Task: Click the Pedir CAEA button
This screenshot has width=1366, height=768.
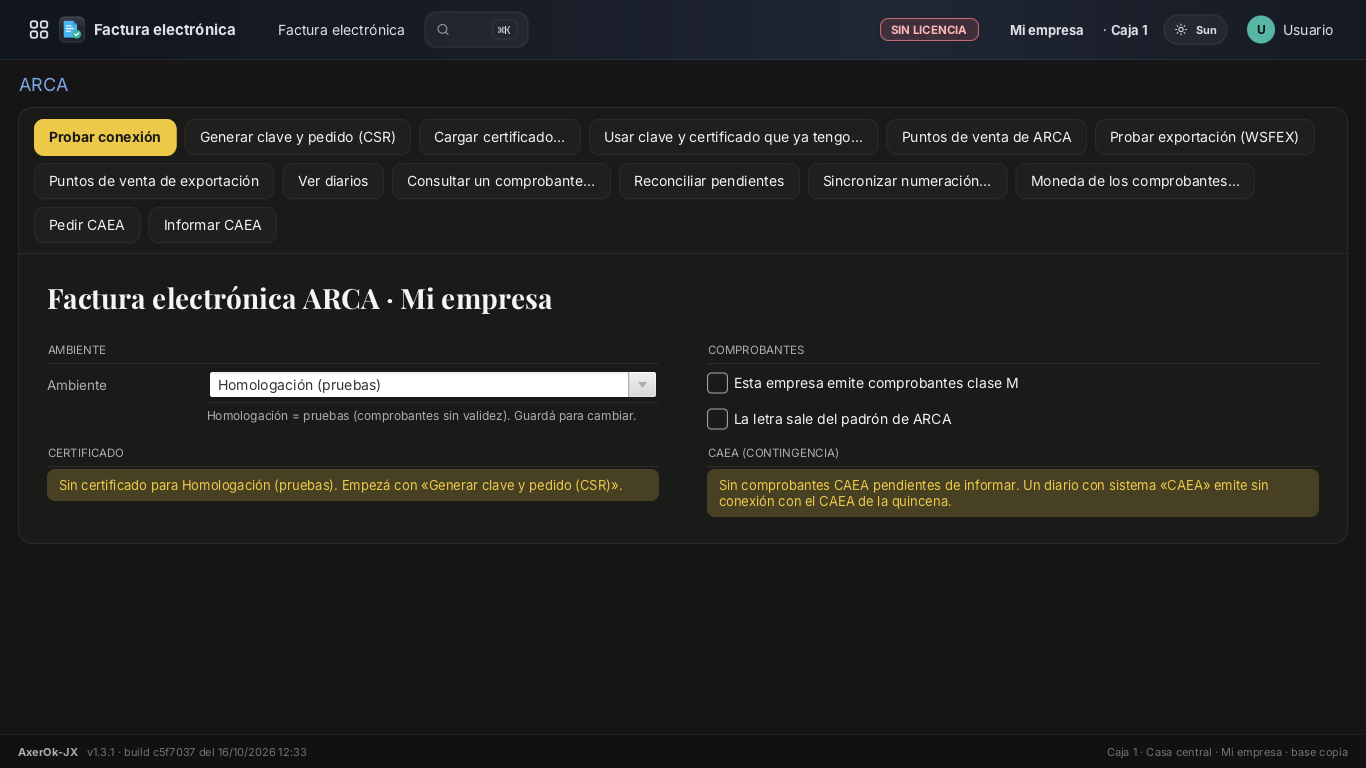Action: (87, 225)
